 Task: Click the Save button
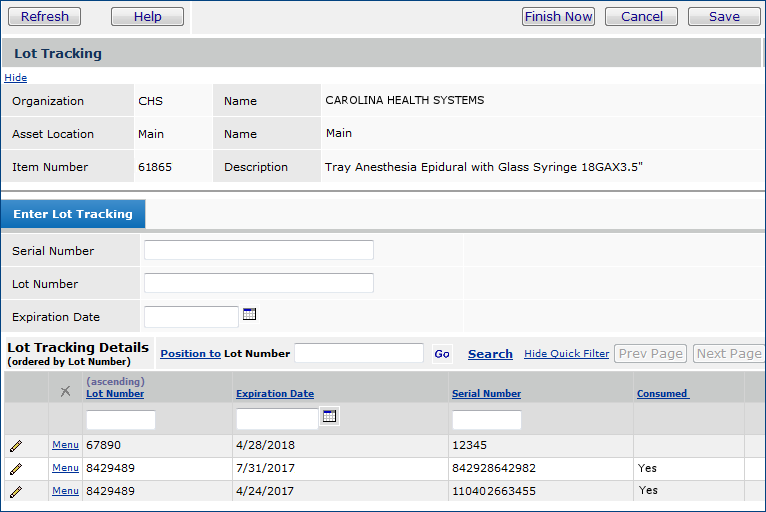724,16
